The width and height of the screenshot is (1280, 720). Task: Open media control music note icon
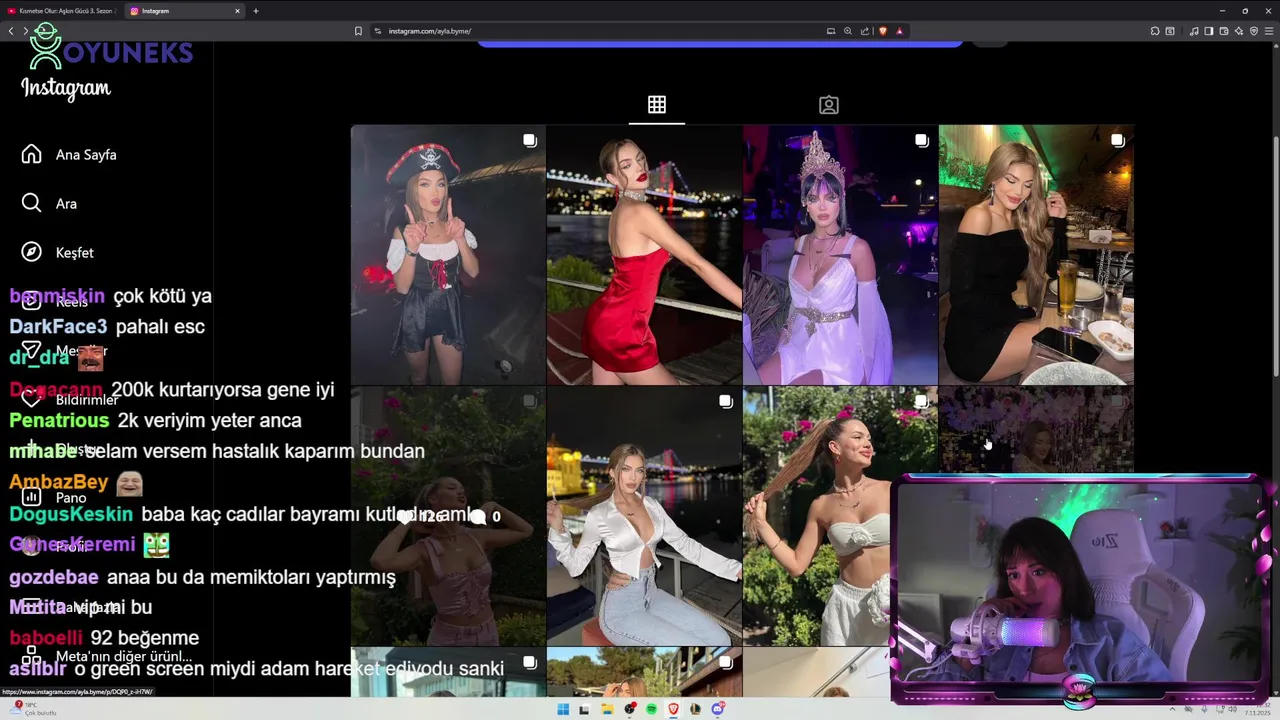pyautogui.click(x=1194, y=31)
